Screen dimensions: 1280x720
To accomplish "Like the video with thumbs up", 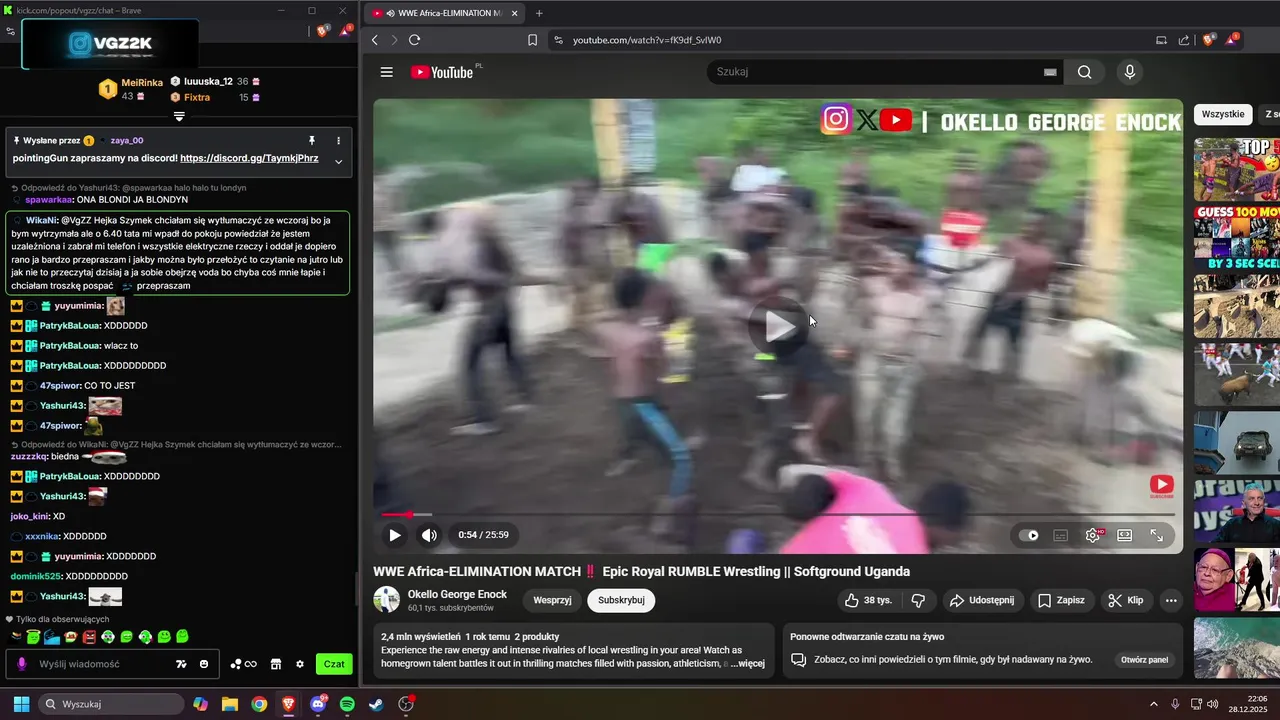I will click(867, 600).
